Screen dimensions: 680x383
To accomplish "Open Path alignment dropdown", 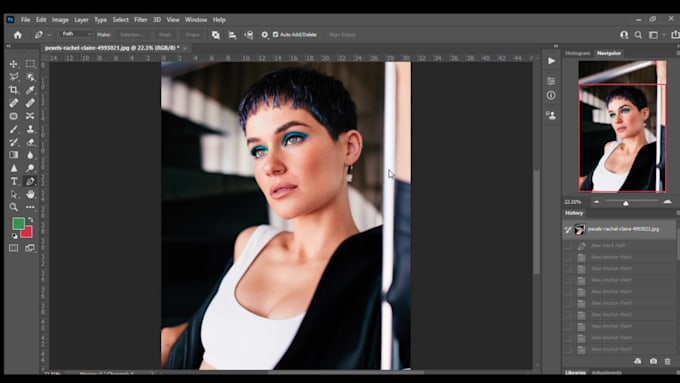I will [x=232, y=35].
